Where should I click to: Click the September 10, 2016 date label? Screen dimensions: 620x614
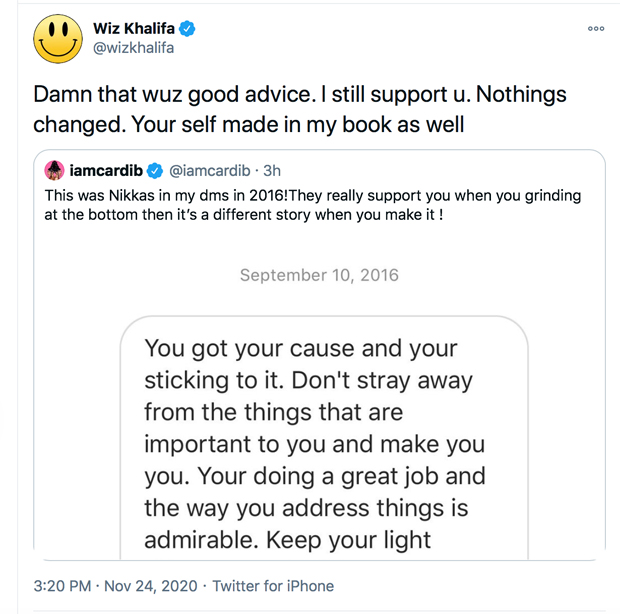(x=317, y=275)
